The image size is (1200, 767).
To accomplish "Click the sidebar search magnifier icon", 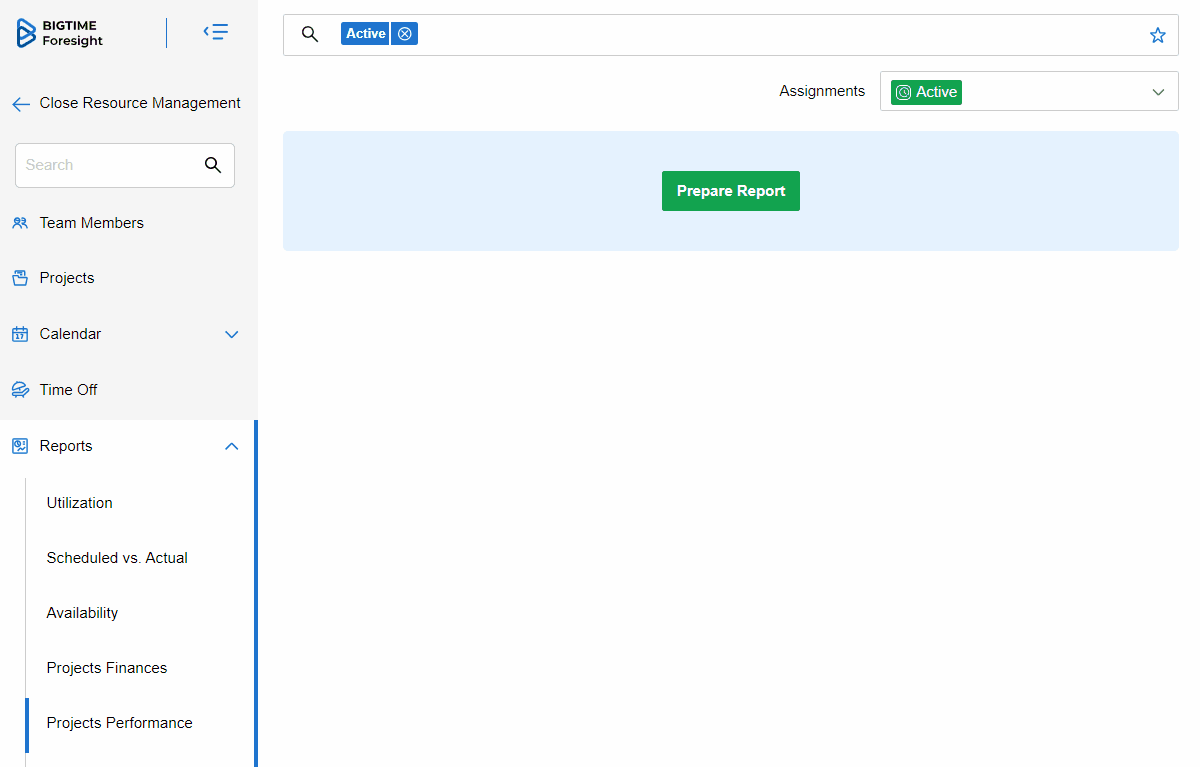I will [x=213, y=165].
